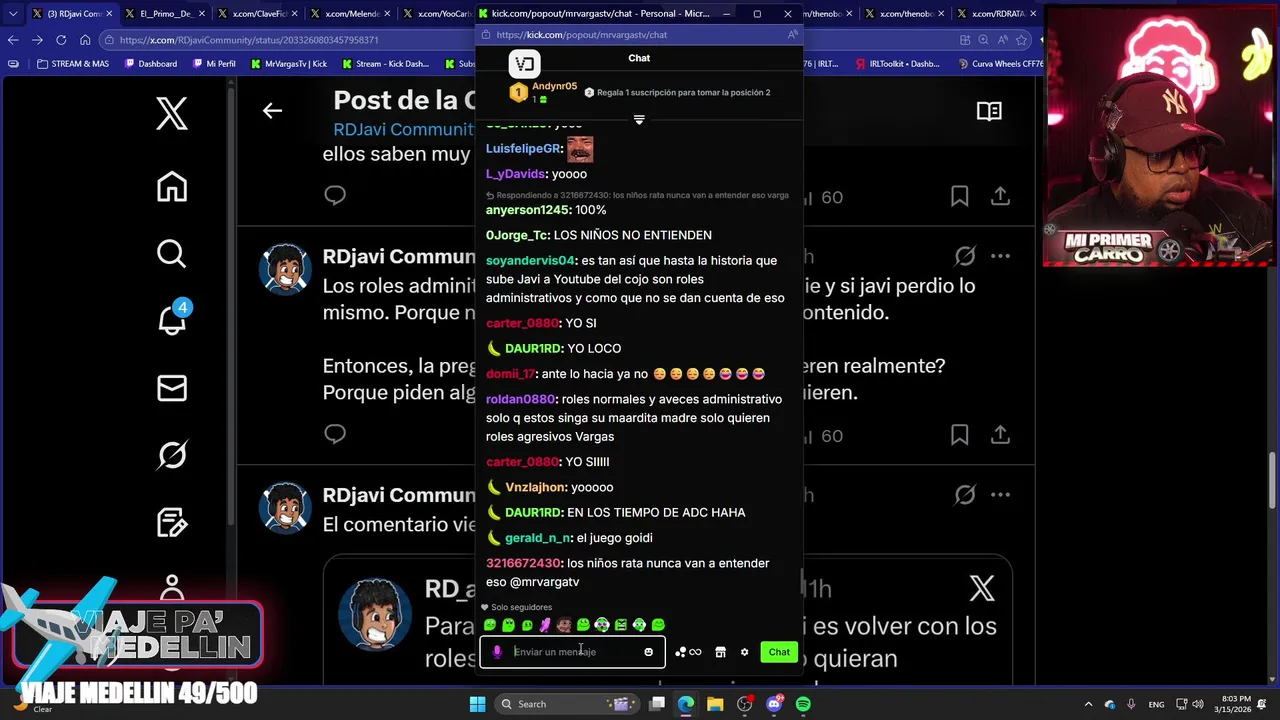Image resolution: width=1280 pixels, height=720 pixels.
Task: Open Discord from the taskbar
Action: (773, 704)
